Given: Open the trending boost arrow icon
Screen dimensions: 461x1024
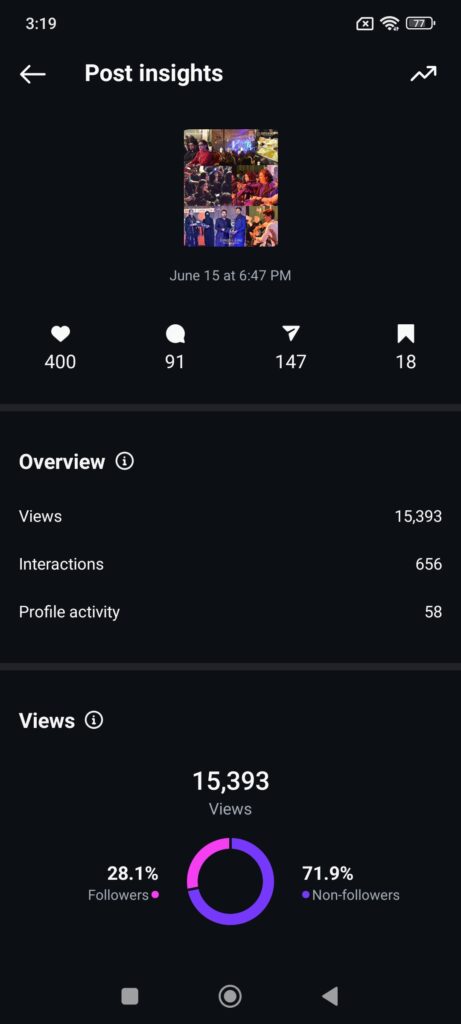Looking at the screenshot, I should pyautogui.click(x=423, y=74).
